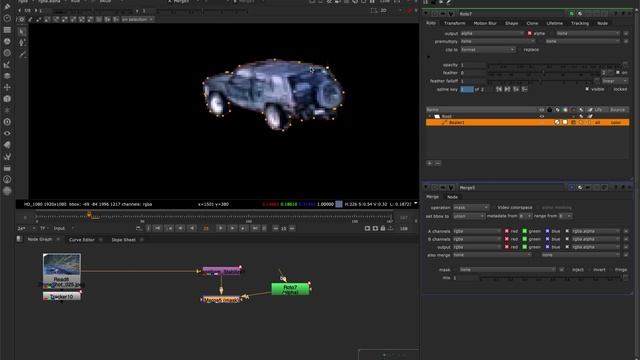
Task: Toggle red checkbox in A channels row
Action: click(x=507, y=231)
